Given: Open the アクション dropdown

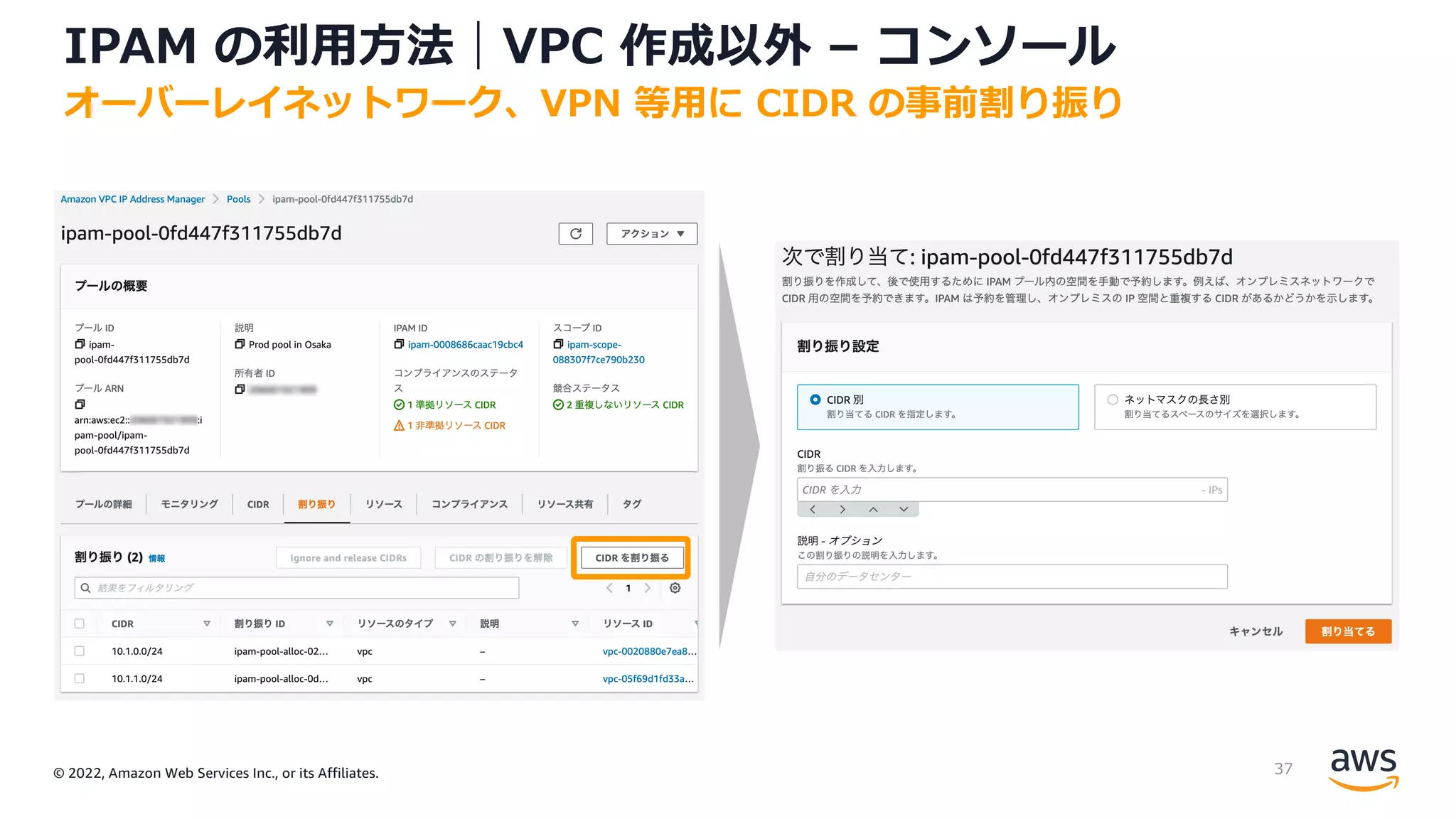Looking at the screenshot, I should point(651,233).
